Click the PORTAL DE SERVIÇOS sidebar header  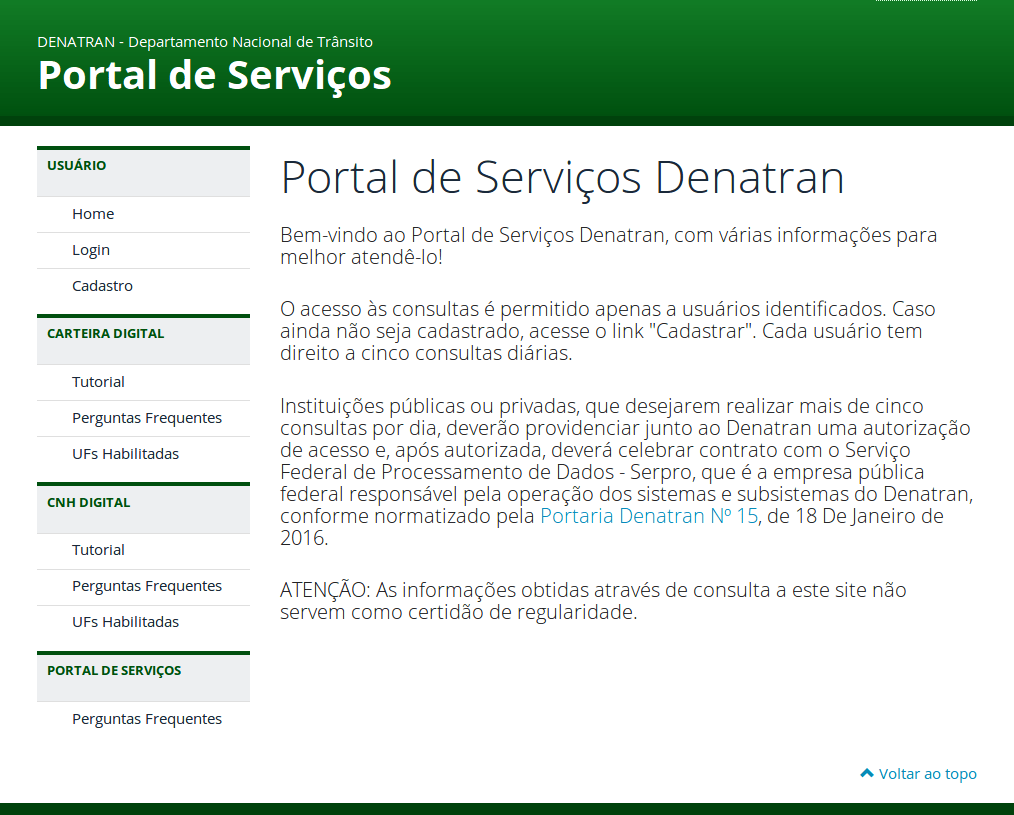144,677
